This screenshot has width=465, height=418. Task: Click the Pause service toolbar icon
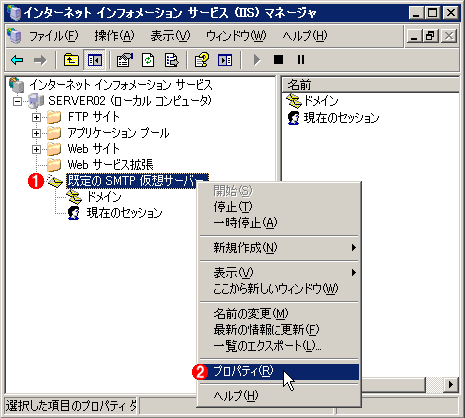(x=301, y=60)
